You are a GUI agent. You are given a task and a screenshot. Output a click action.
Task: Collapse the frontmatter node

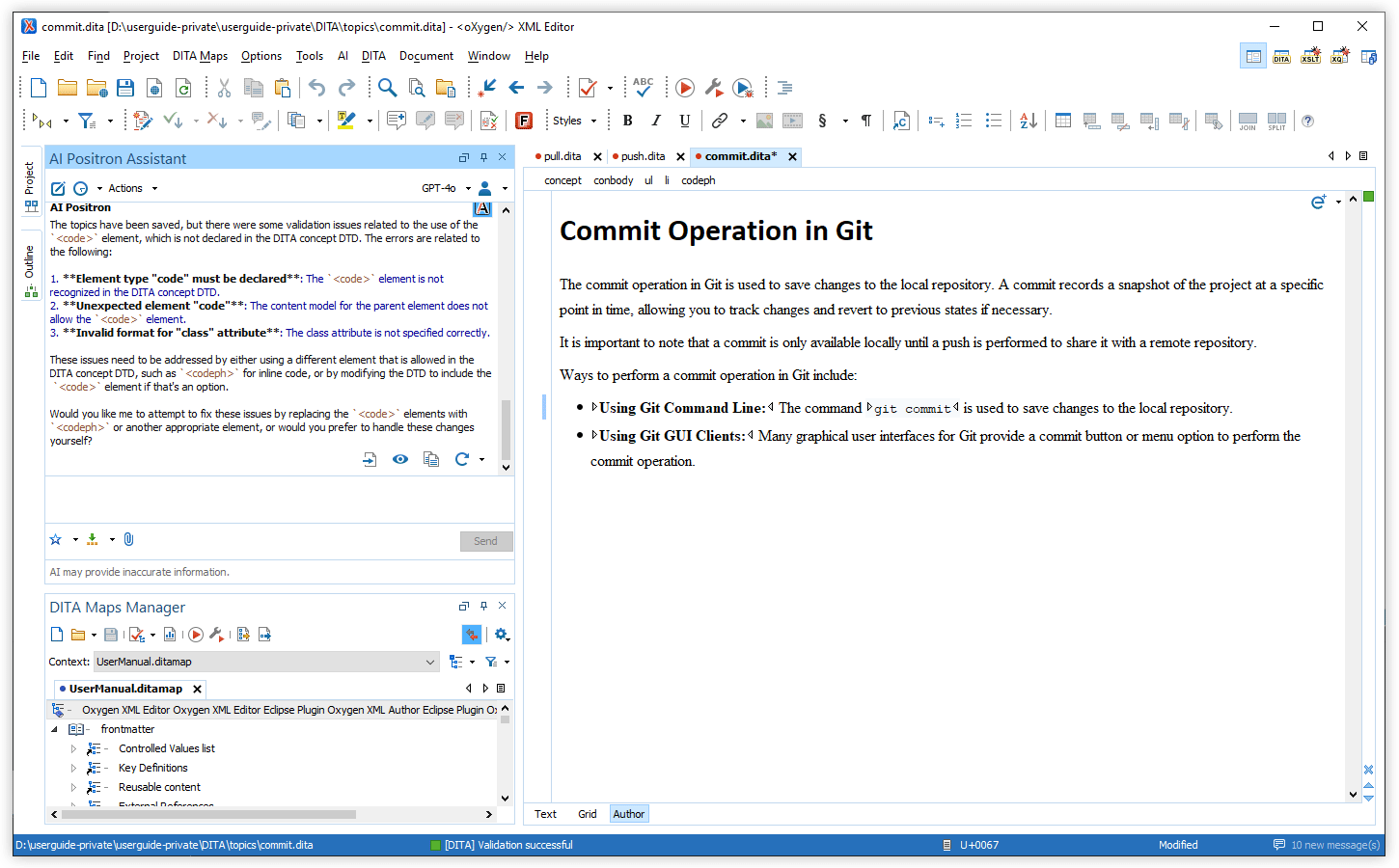pos(54,729)
